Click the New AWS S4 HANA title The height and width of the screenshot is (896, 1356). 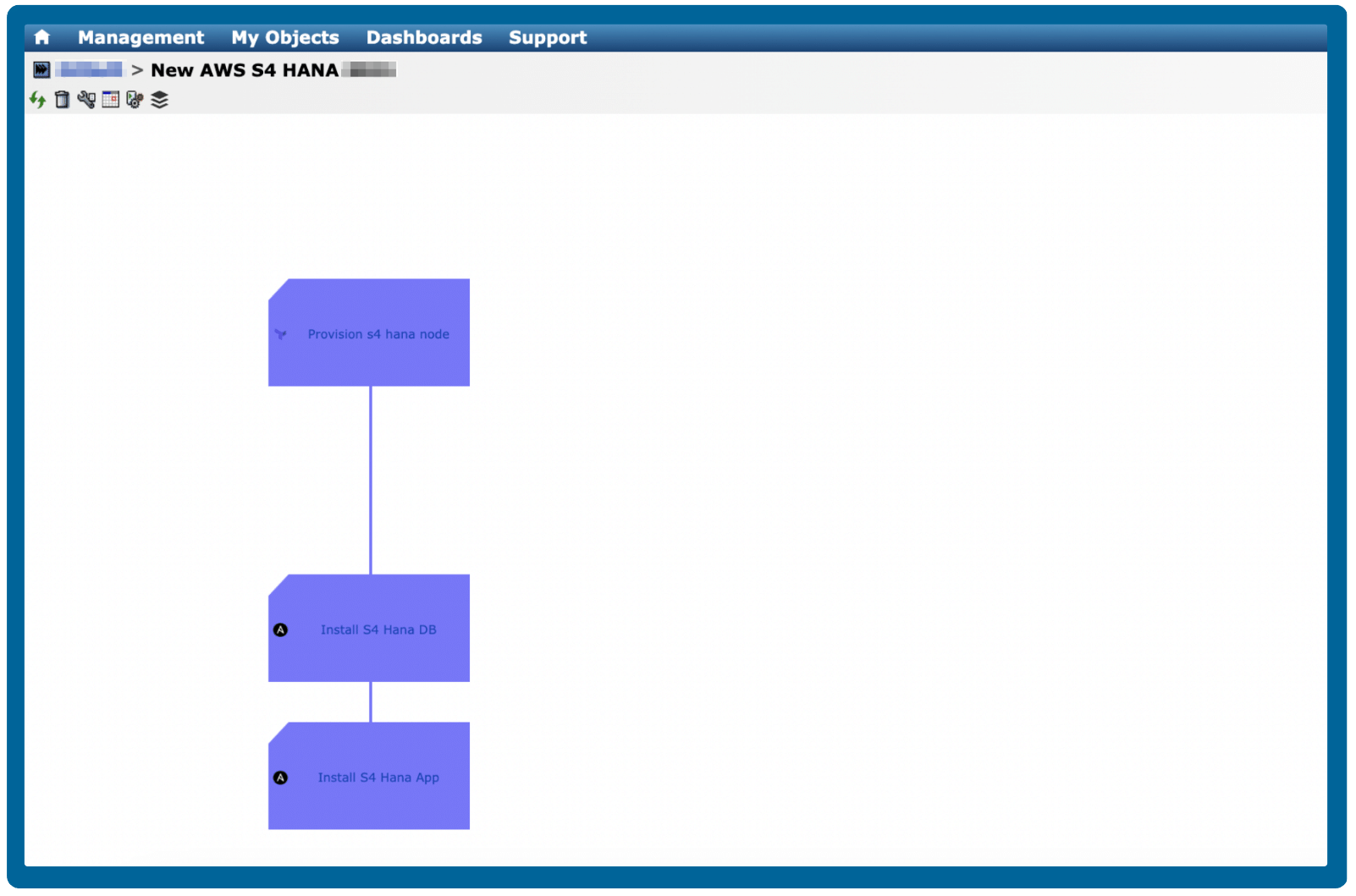pos(244,70)
